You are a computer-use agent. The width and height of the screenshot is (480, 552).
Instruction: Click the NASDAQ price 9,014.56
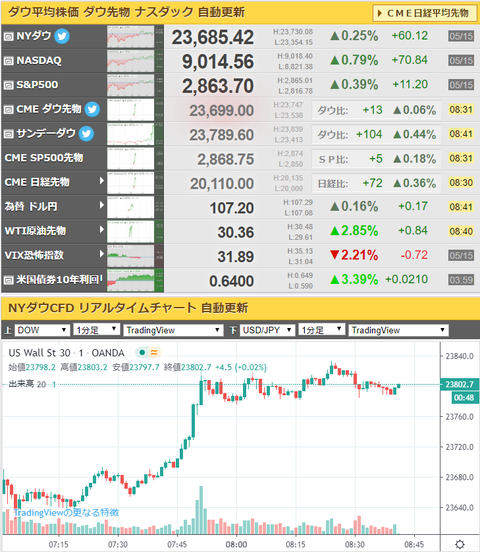(x=218, y=62)
